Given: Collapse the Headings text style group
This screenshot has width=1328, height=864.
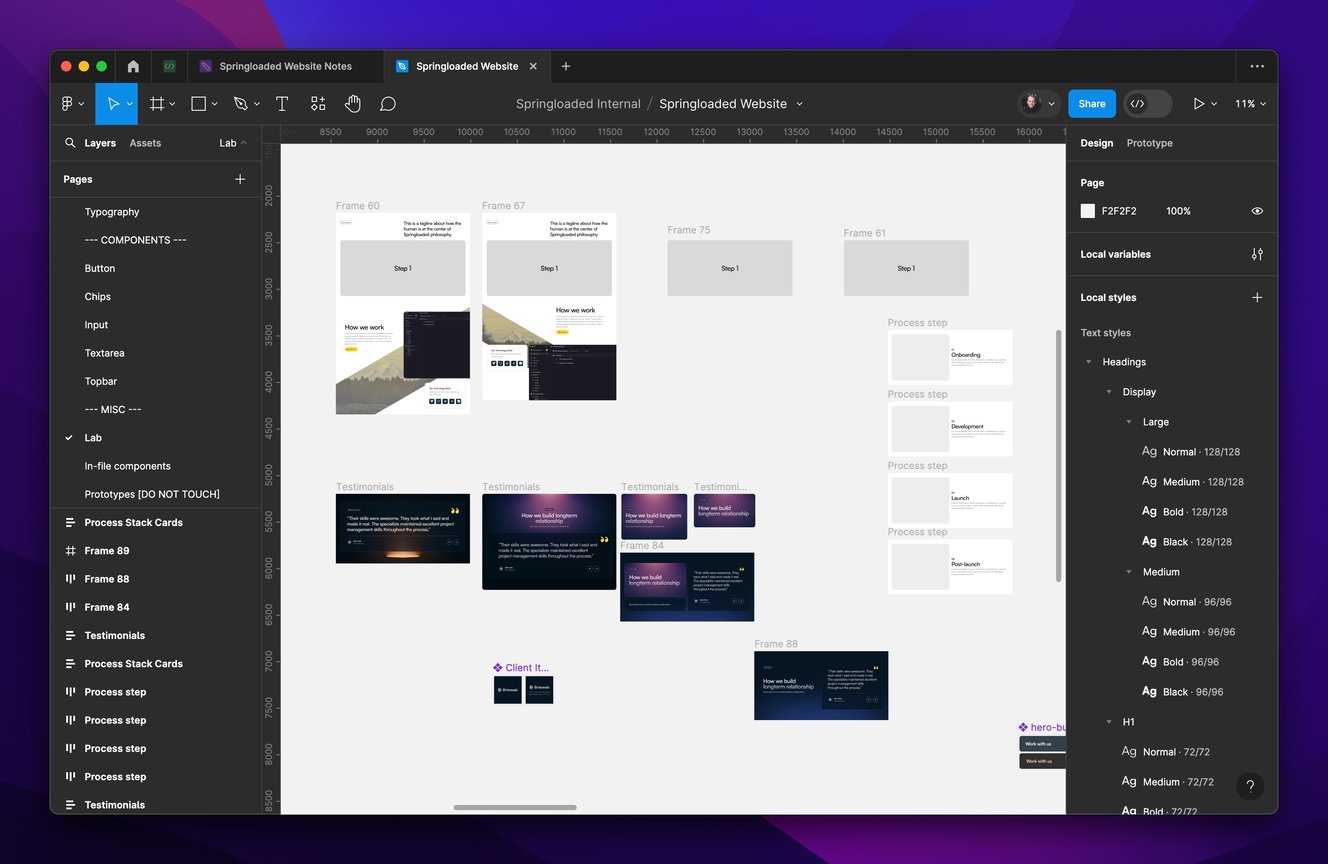Looking at the screenshot, I should coord(1089,362).
